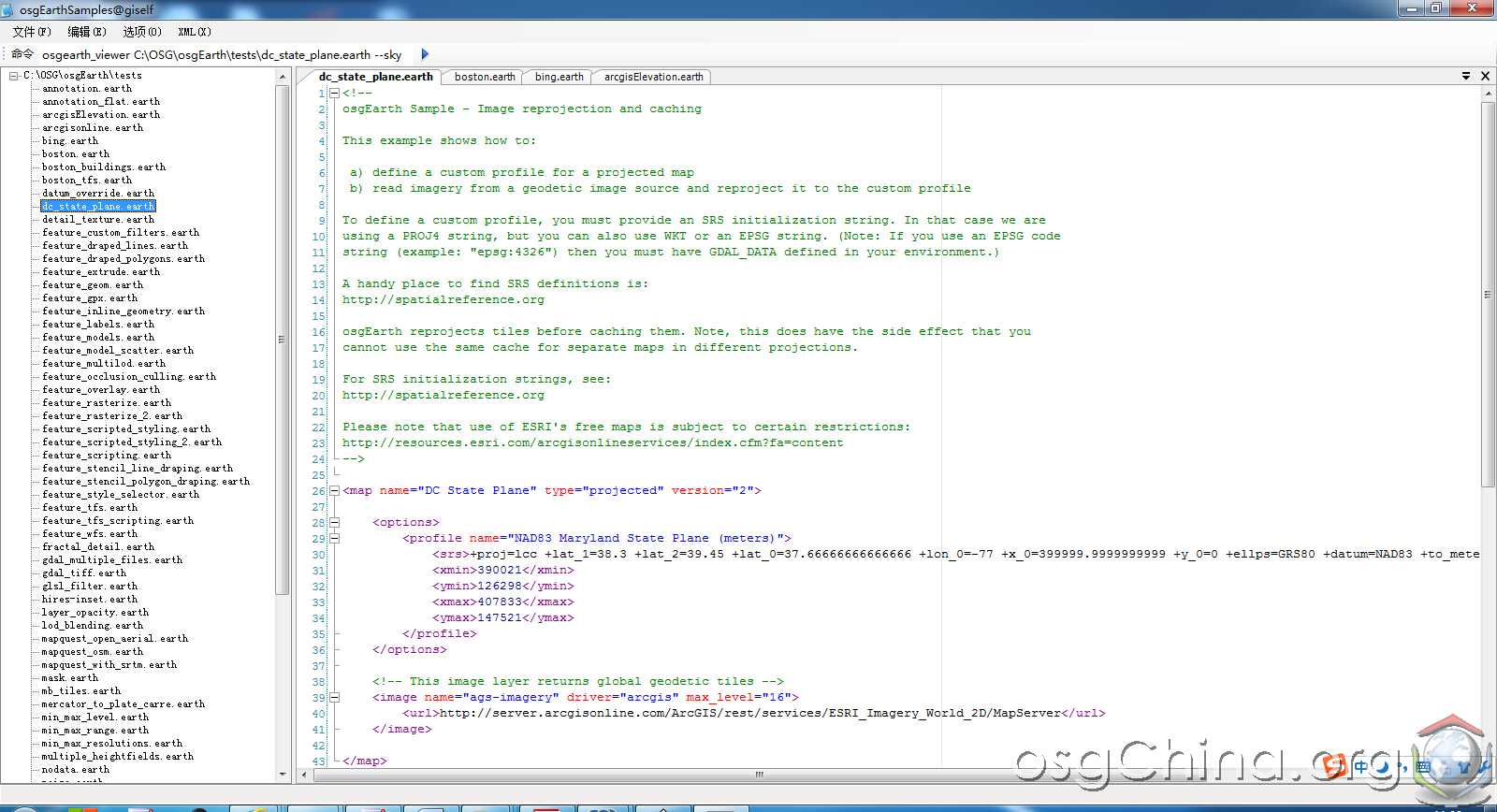Viewport: 1497px width, 812px height.
Task: Select mb_tiles.earth in the tree
Action: (80, 690)
